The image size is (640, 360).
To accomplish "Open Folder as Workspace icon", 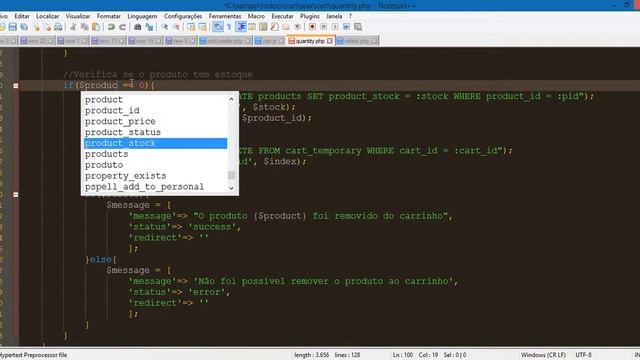I will coord(286,27).
